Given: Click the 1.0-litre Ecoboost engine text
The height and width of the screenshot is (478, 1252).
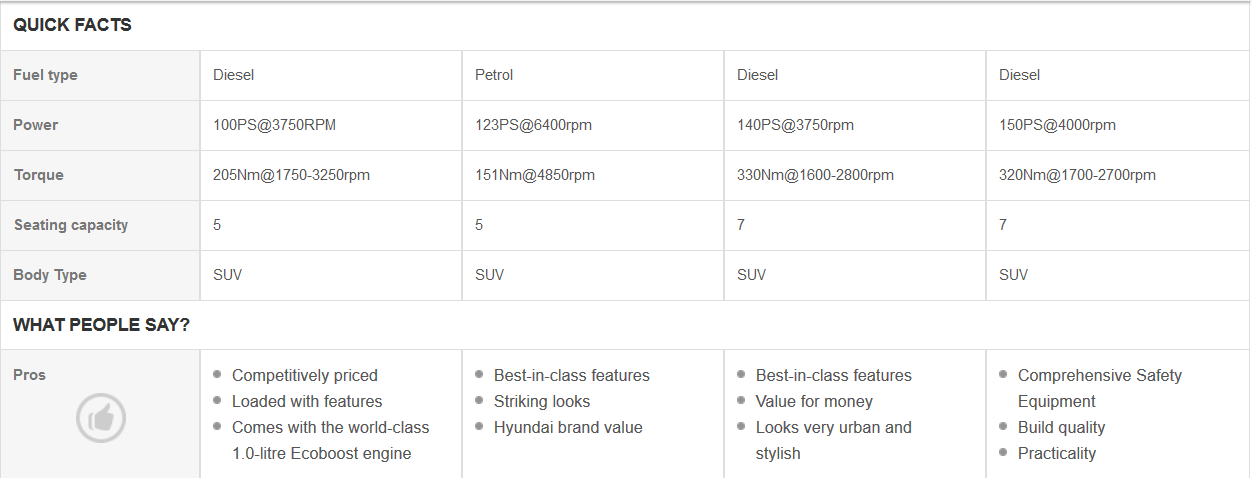Looking at the screenshot, I should tap(322, 454).
